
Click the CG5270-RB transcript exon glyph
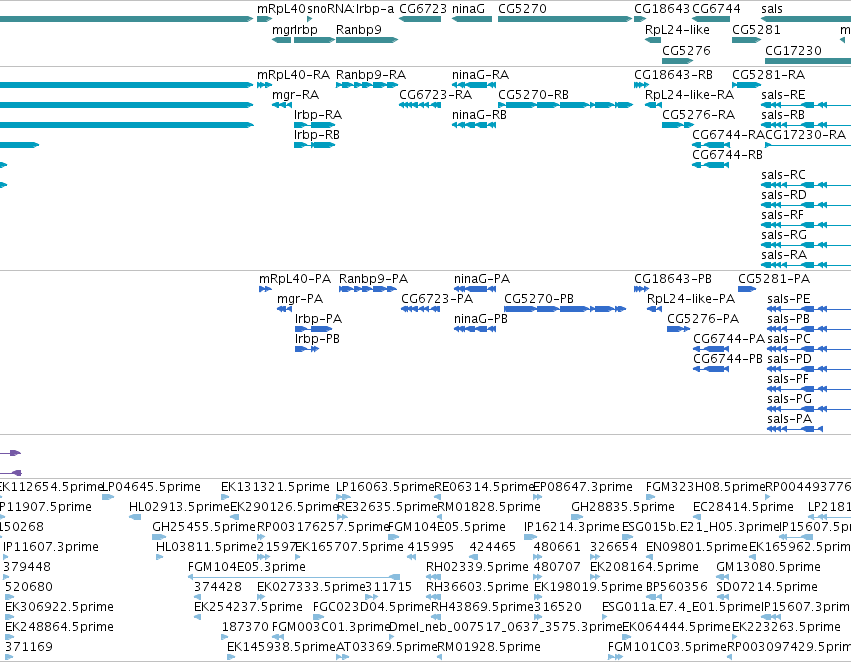tap(565, 105)
